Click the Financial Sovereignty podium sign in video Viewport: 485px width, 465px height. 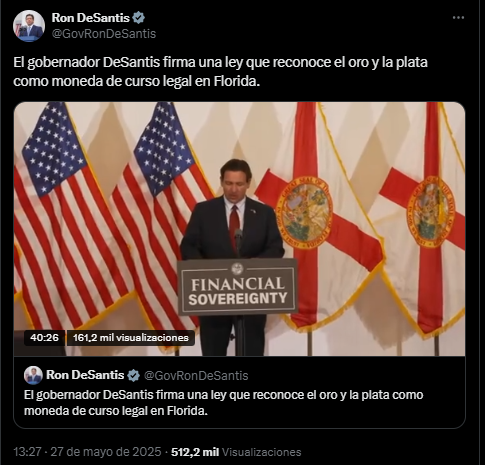tap(237, 287)
